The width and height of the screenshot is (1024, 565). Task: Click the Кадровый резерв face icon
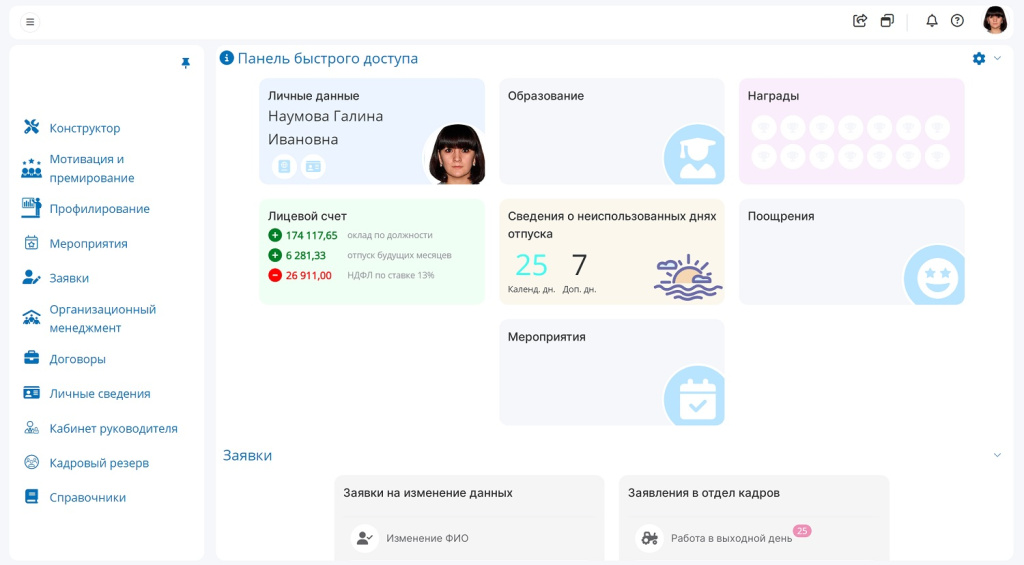(31, 462)
